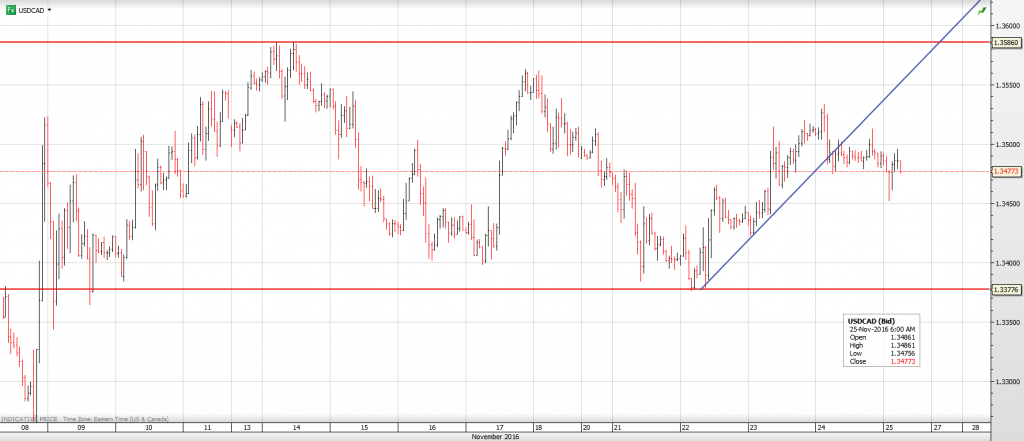Screen dimensions: 1024x441
Task: Click date 28 on the time axis
Action: point(976,427)
